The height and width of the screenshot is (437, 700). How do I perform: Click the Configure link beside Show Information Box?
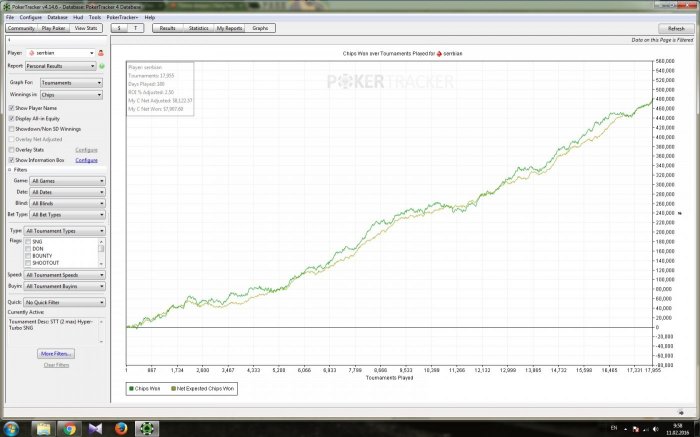(86, 160)
